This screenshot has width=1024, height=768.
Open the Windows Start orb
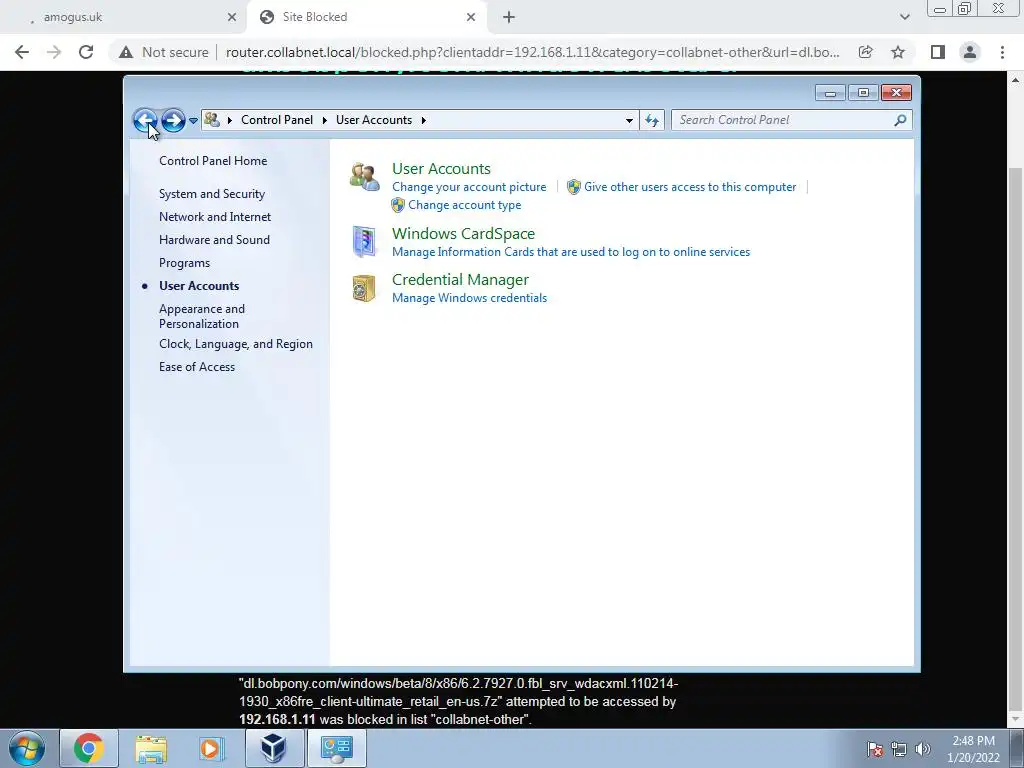pos(27,748)
